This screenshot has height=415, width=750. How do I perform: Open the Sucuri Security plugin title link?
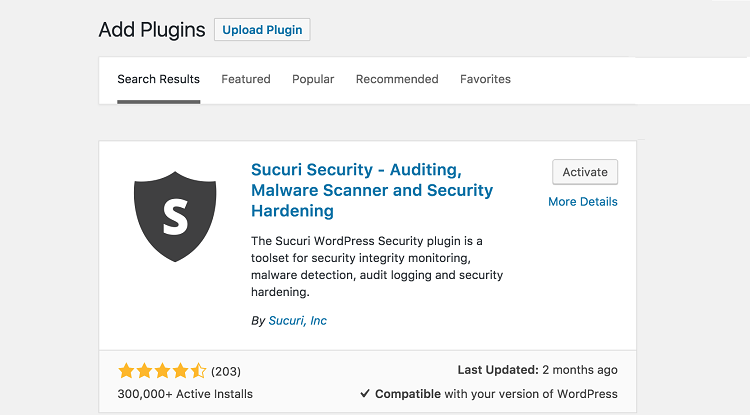coord(372,190)
